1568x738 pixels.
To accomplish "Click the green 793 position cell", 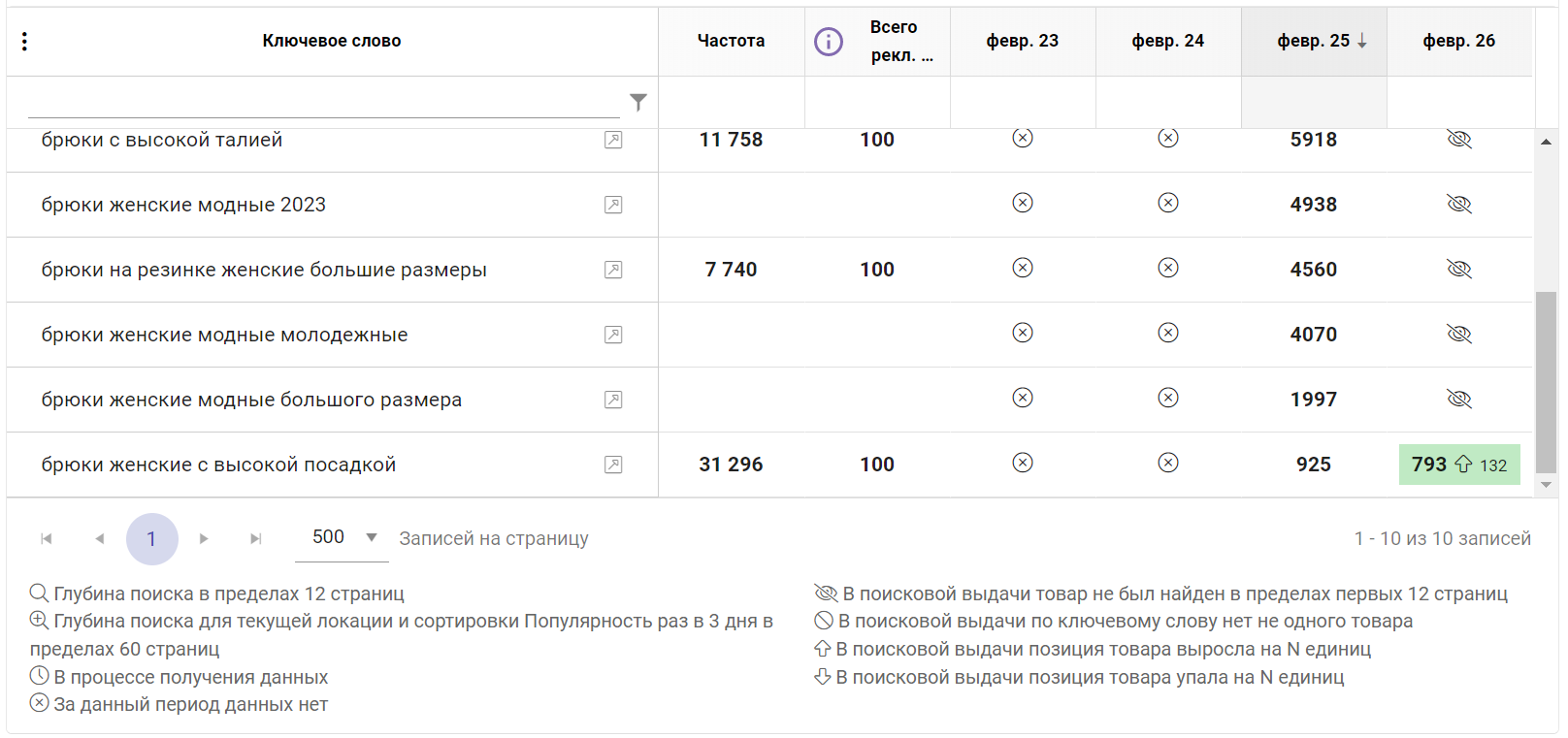I will (x=1458, y=465).
